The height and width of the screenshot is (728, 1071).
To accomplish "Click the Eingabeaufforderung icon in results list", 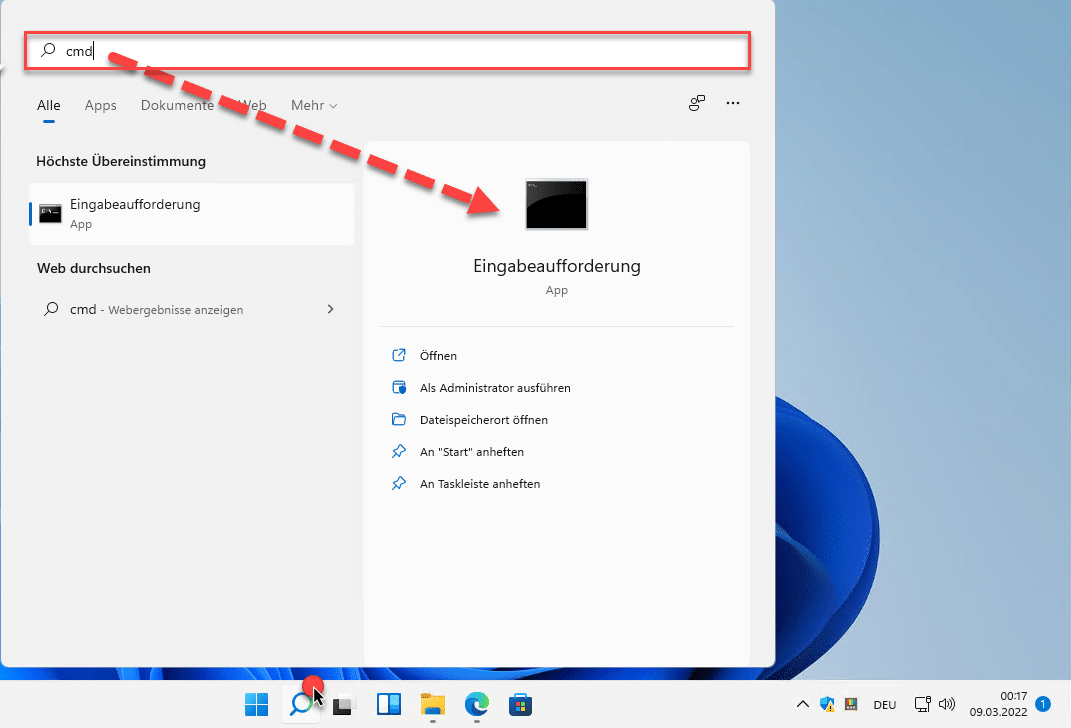I will click(51, 214).
